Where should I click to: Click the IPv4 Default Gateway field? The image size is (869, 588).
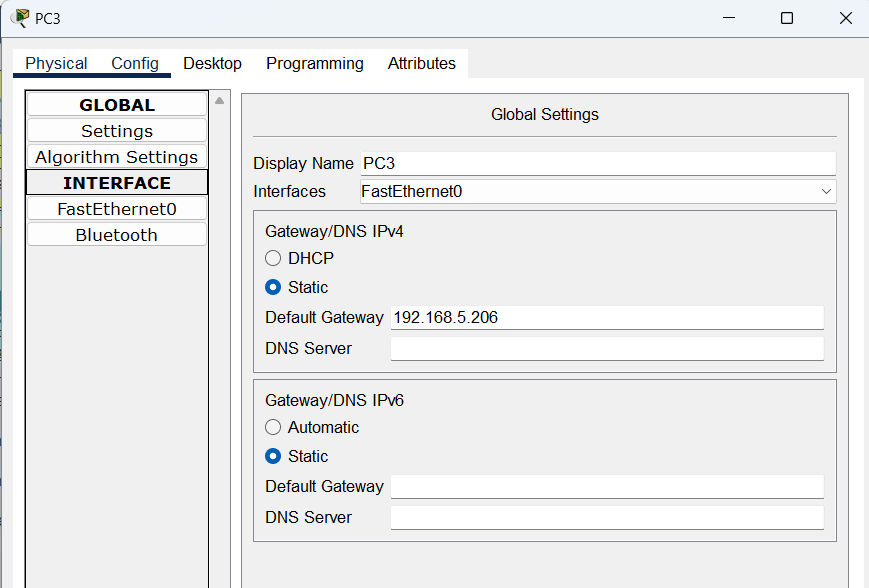click(x=606, y=317)
